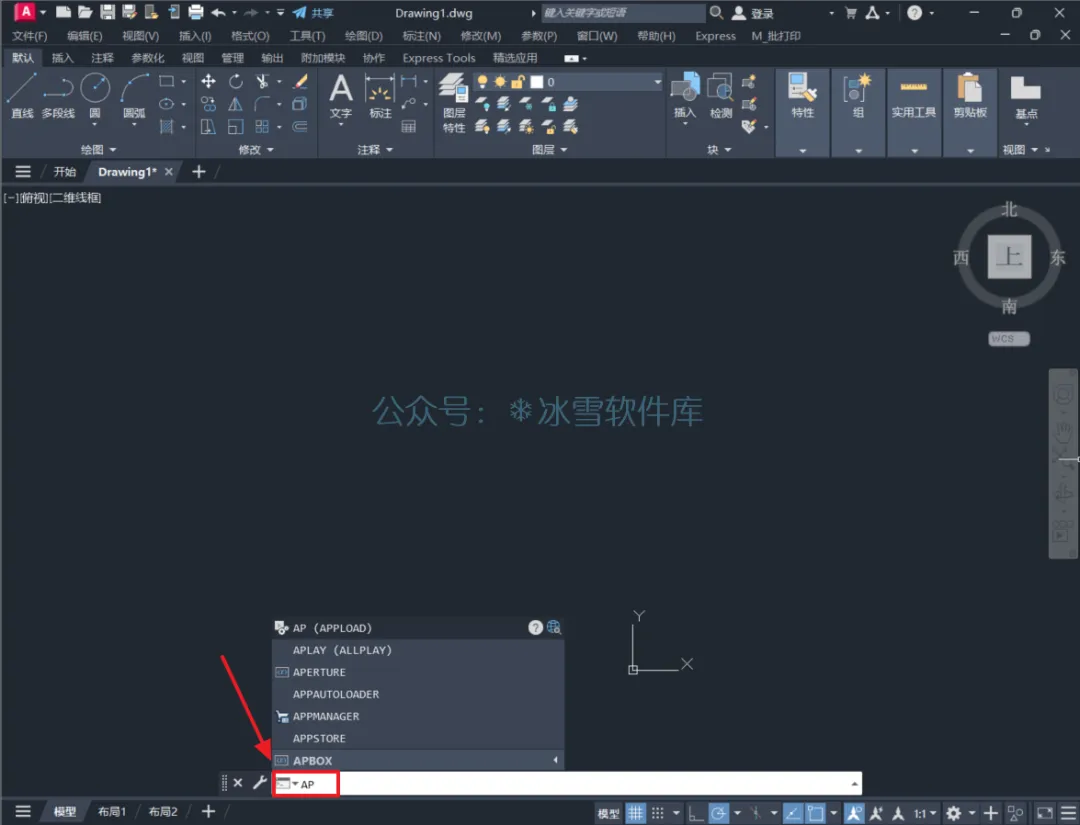Select the Arc (圆弧) tool
The height and width of the screenshot is (825, 1080).
click(134, 96)
